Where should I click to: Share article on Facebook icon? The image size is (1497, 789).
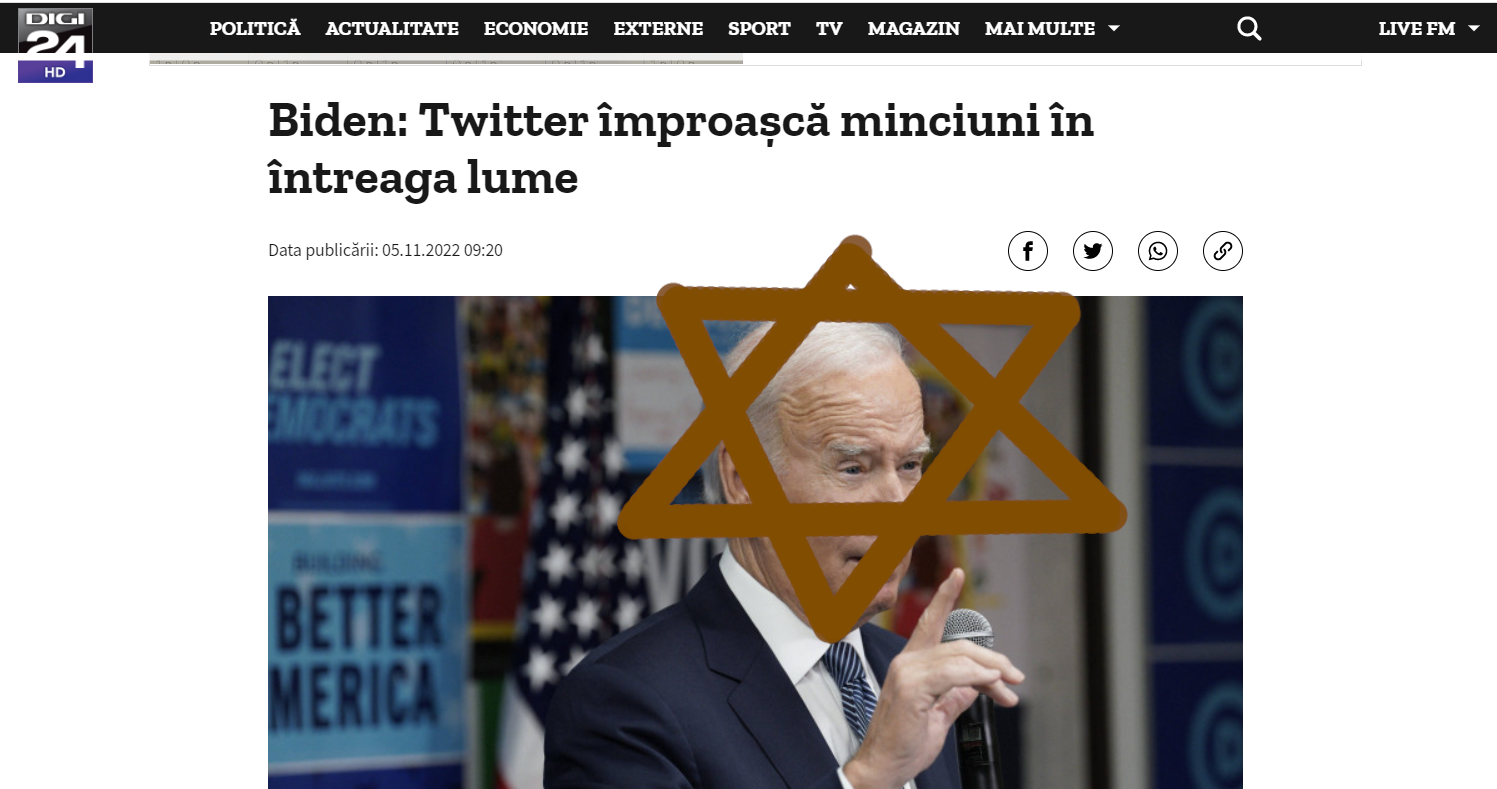1028,251
